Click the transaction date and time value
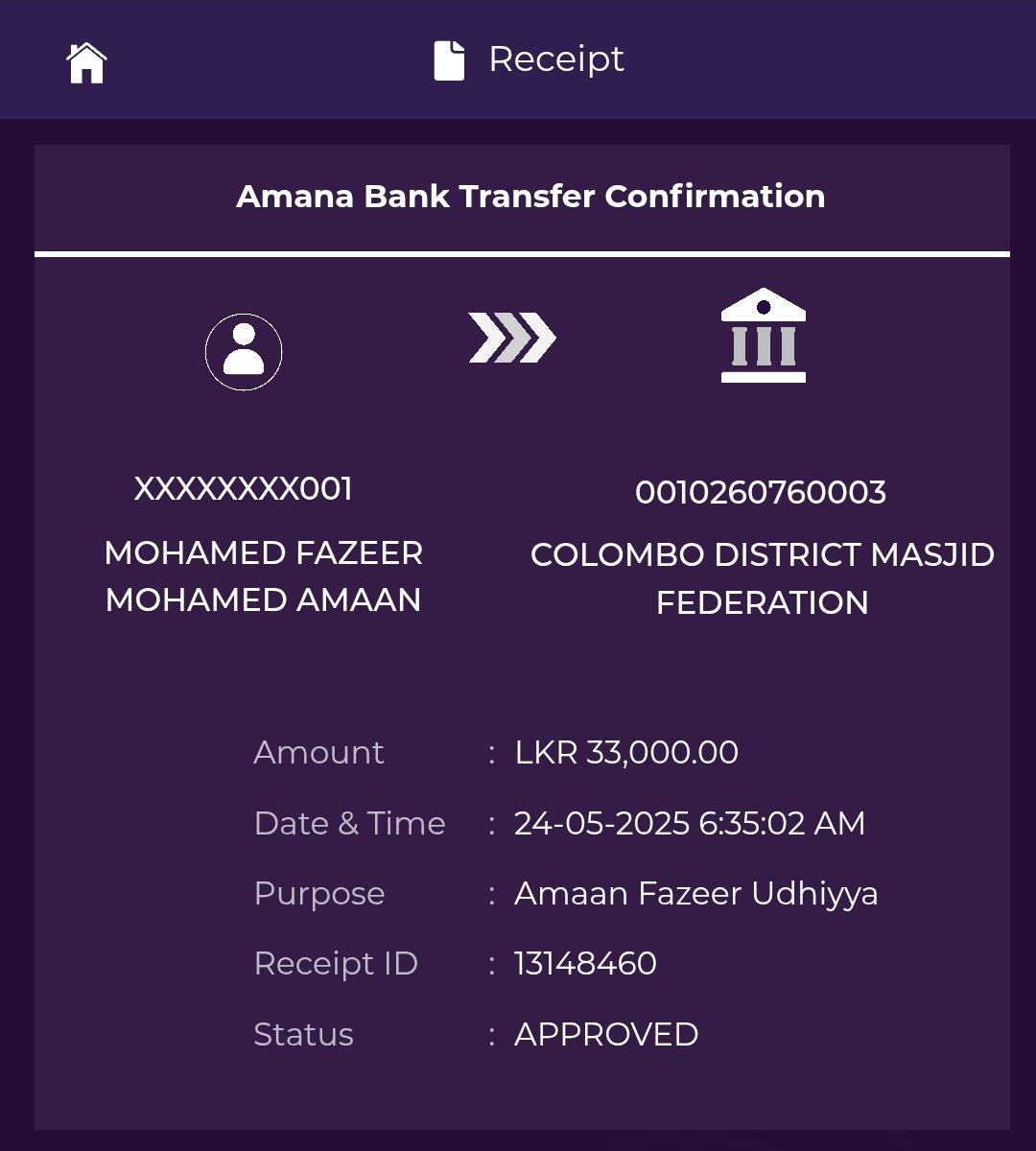1036x1151 pixels. pos(690,824)
